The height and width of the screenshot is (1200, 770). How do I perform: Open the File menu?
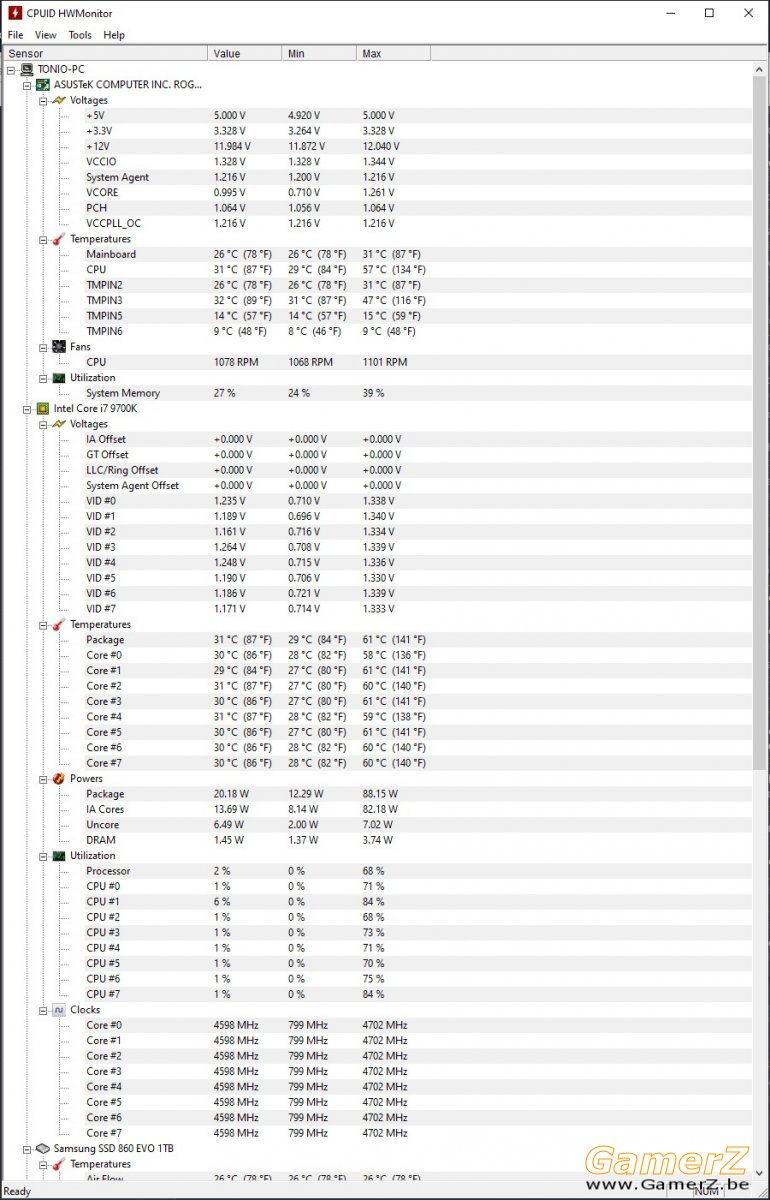15,35
